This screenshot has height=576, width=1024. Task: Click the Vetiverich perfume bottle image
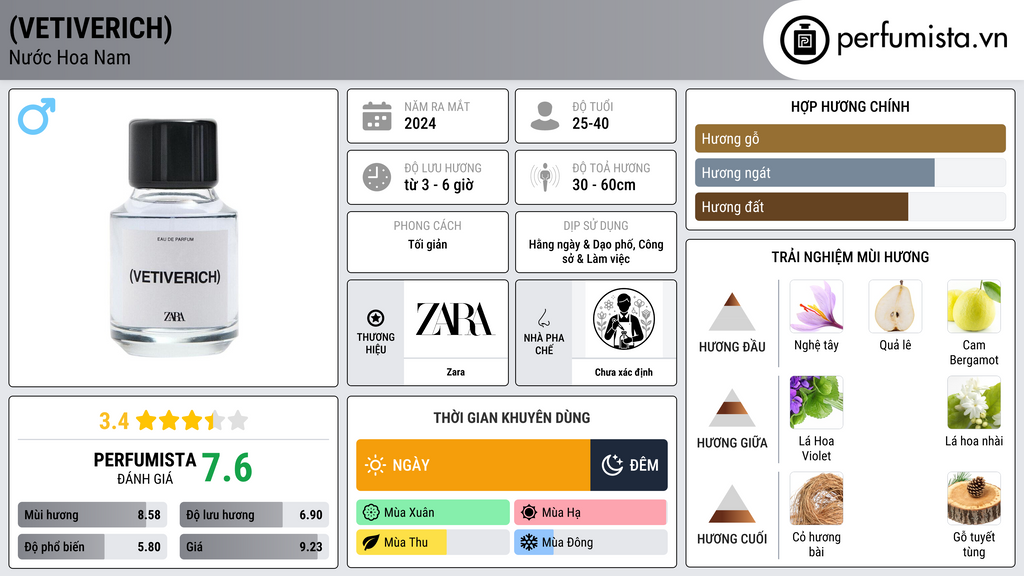click(174, 238)
